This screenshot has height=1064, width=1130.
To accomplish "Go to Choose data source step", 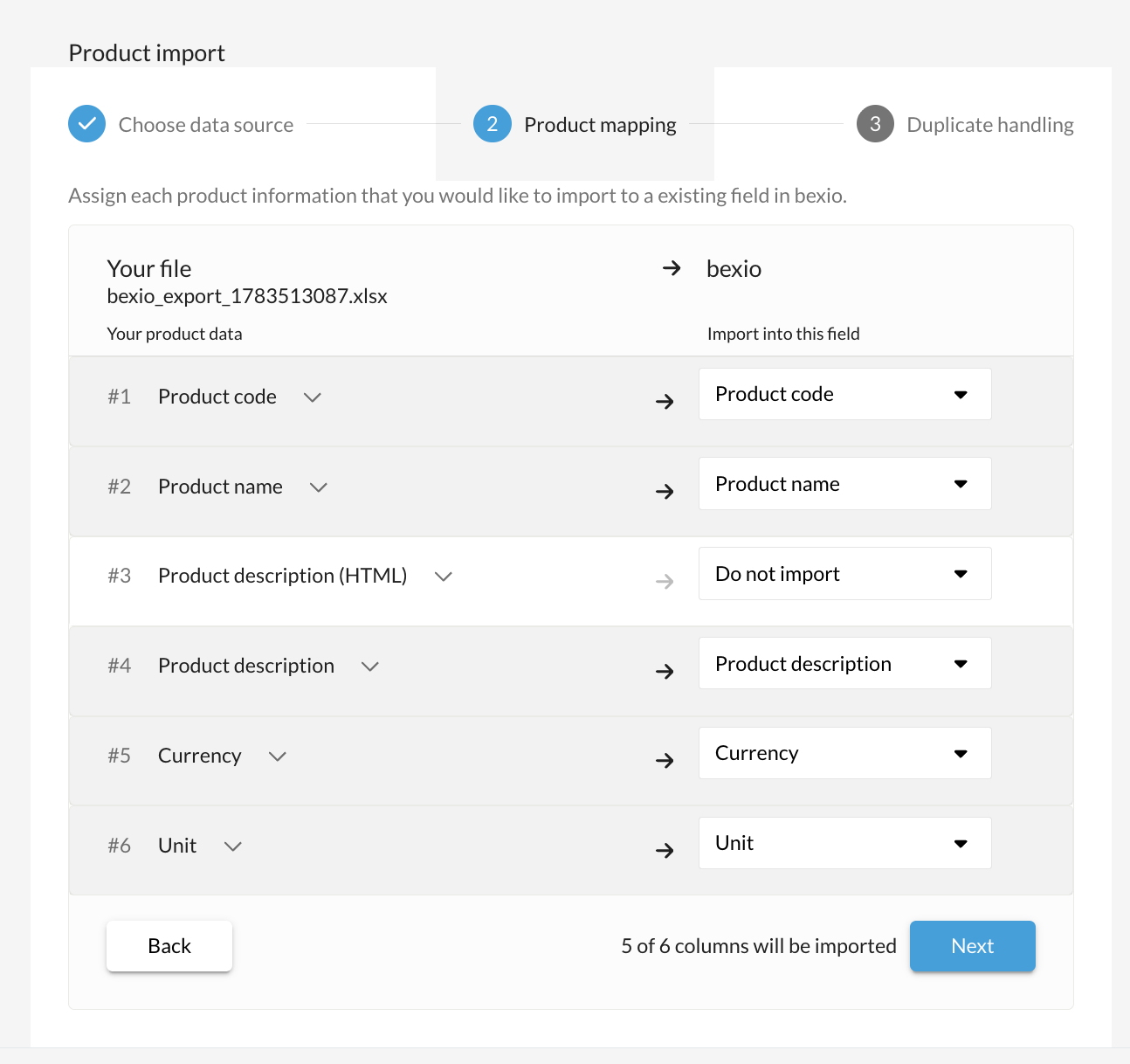I will (206, 125).
